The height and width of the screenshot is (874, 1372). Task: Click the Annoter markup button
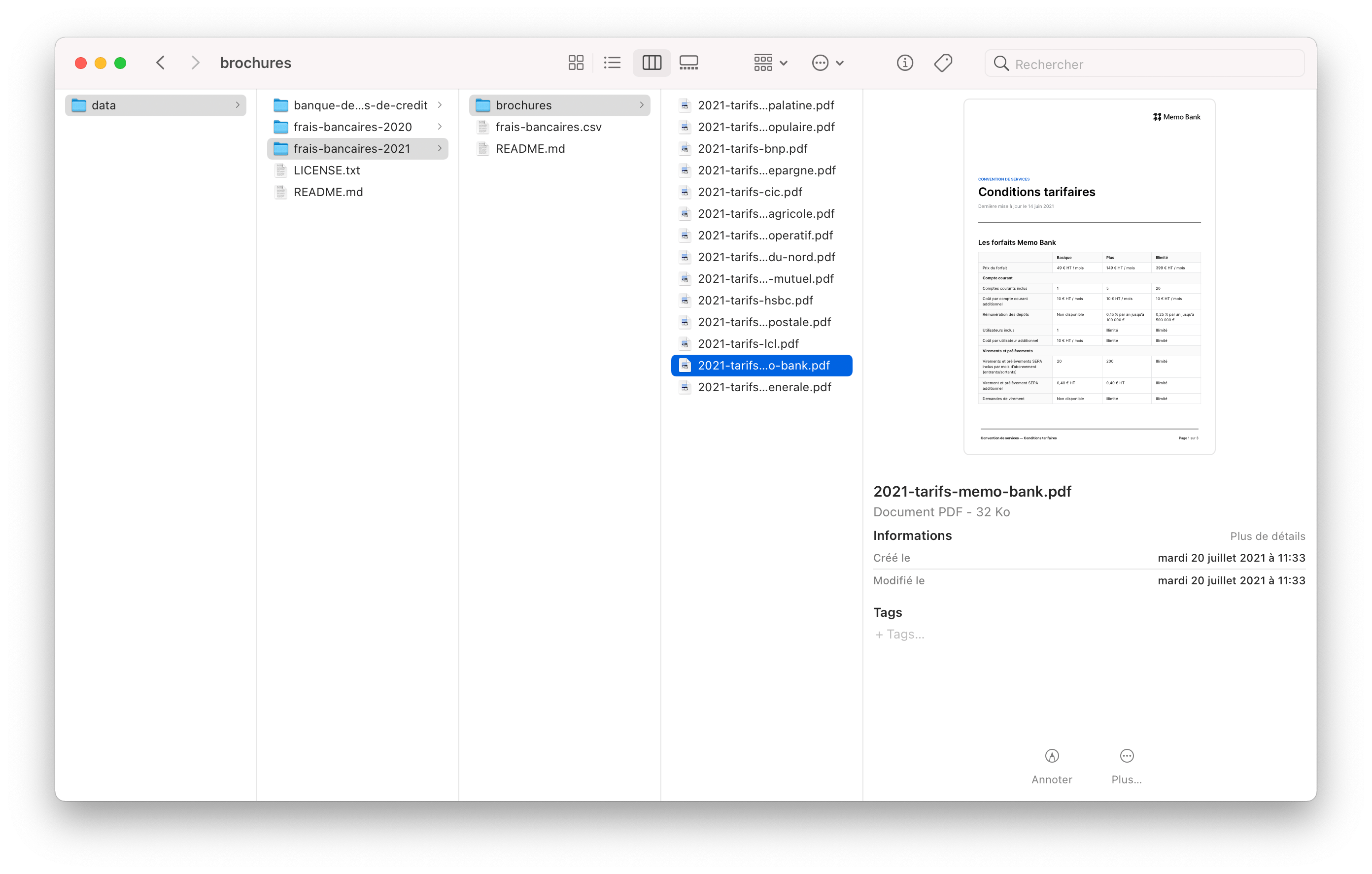(1051, 766)
